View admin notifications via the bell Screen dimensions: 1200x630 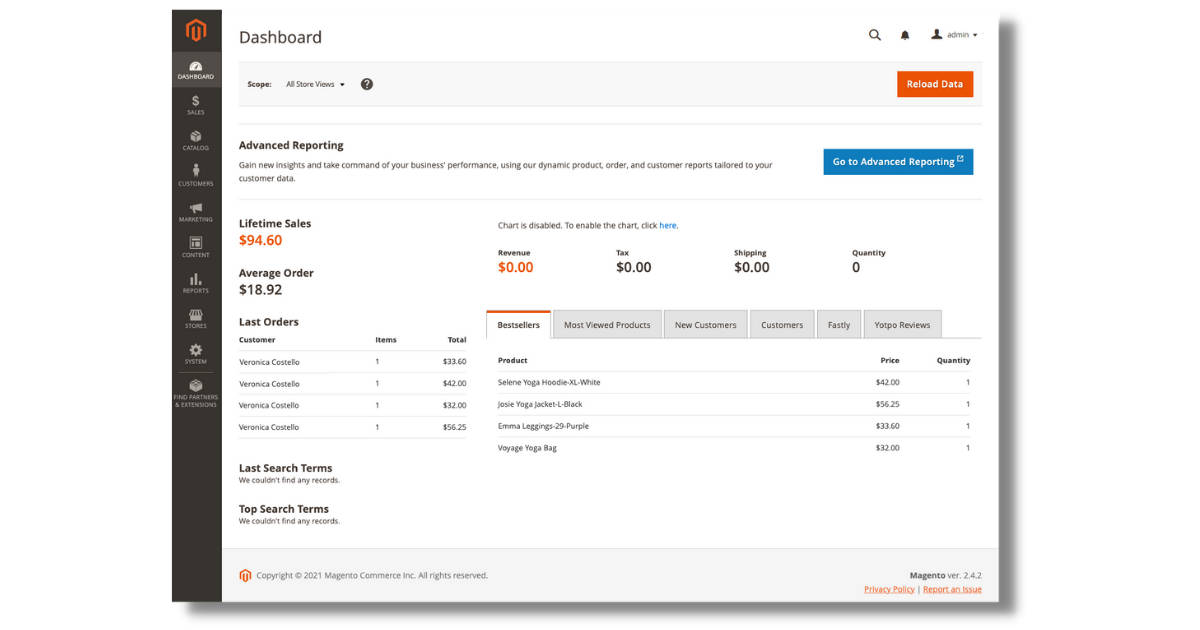pyautogui.click(x=904, y=35)
